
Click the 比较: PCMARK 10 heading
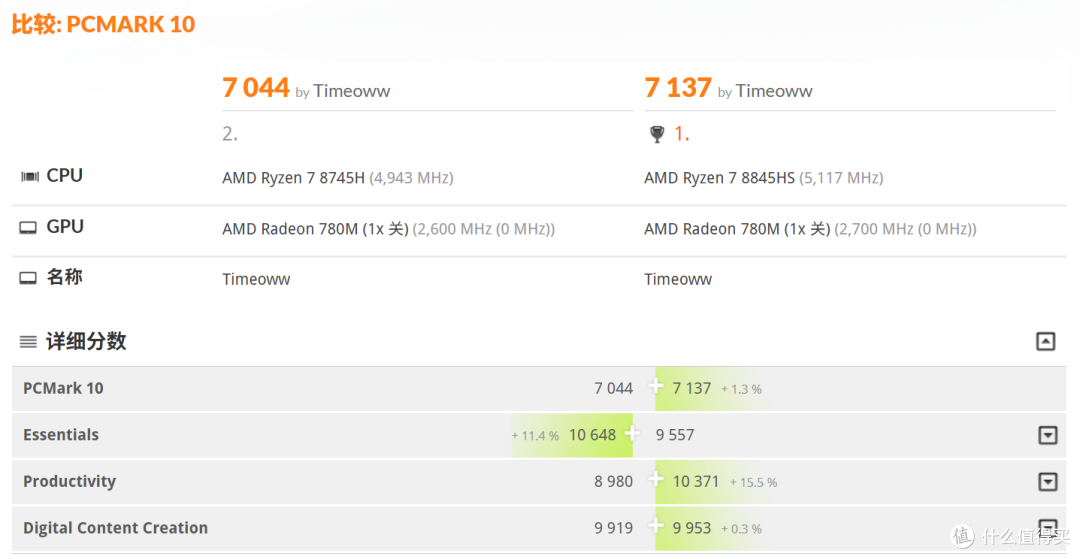pyautogui.click(x=103, y=24)
